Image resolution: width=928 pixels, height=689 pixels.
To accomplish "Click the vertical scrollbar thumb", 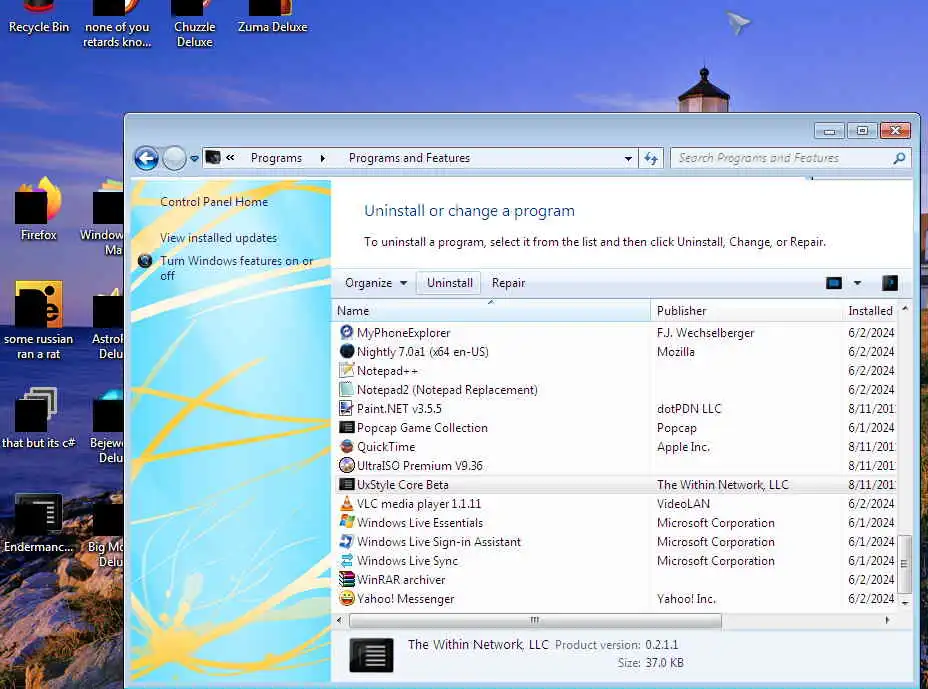I will 904,564.
